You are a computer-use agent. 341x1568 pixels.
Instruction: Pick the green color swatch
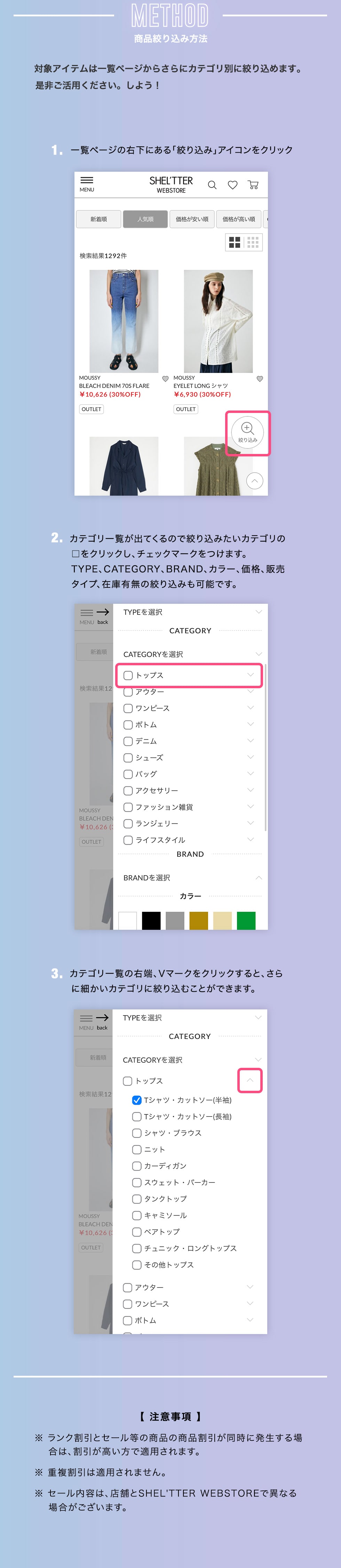pyautogui.click(x=246, y=920)
